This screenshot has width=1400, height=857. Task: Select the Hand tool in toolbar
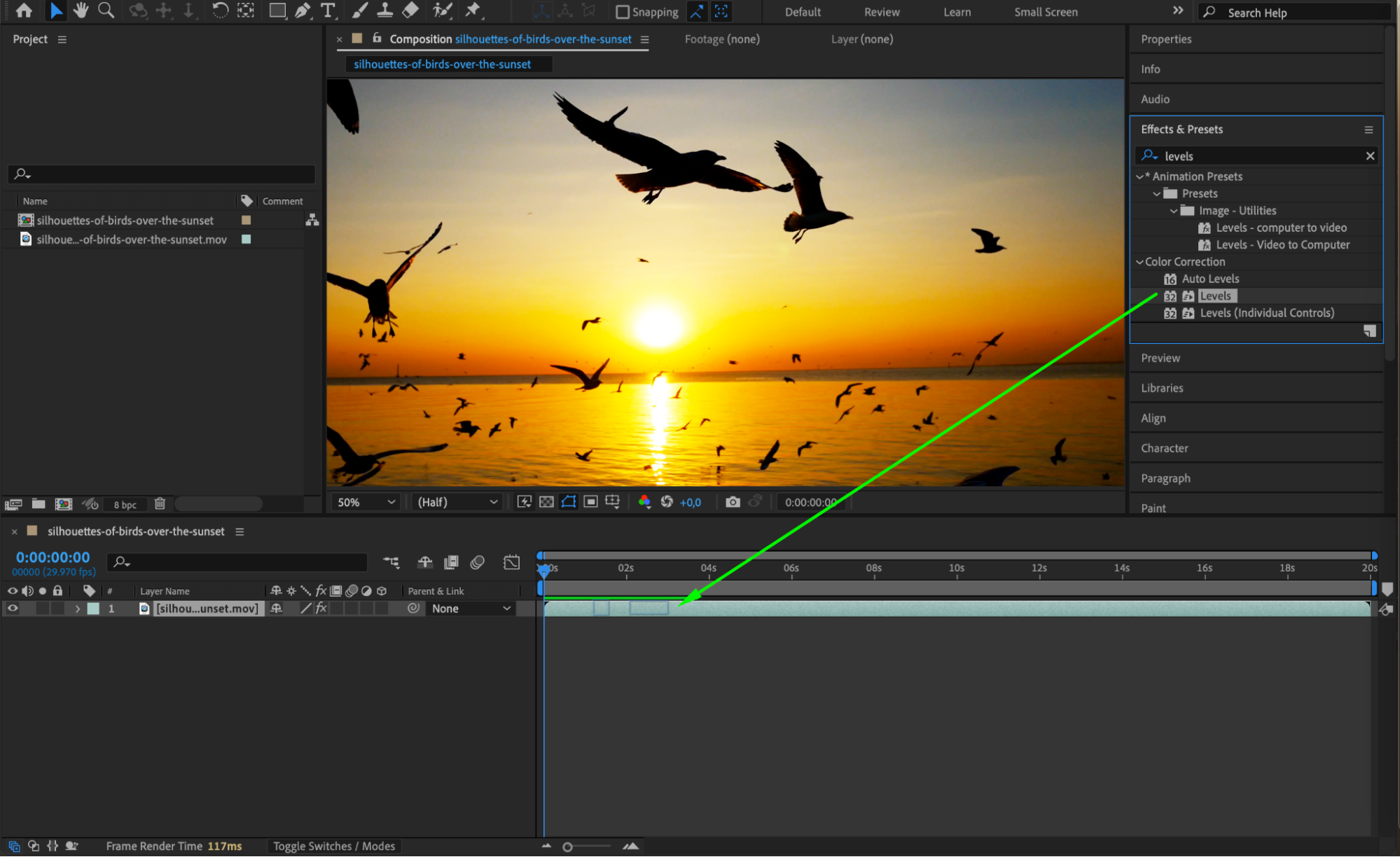click(x=81, y=11)
